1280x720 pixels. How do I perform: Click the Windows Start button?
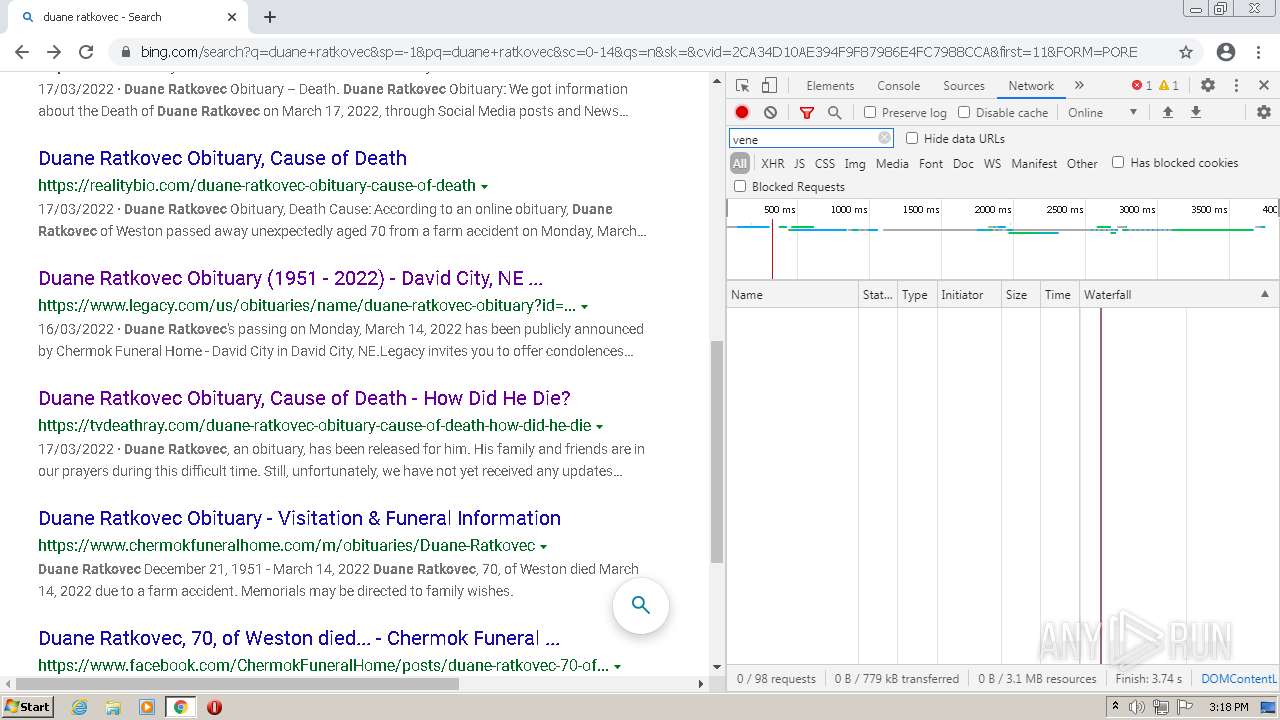tap(28, 707)
